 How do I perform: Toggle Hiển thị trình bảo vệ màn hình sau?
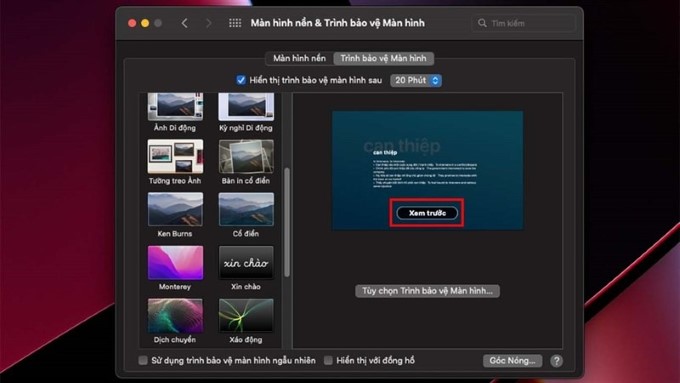[241, 80]
